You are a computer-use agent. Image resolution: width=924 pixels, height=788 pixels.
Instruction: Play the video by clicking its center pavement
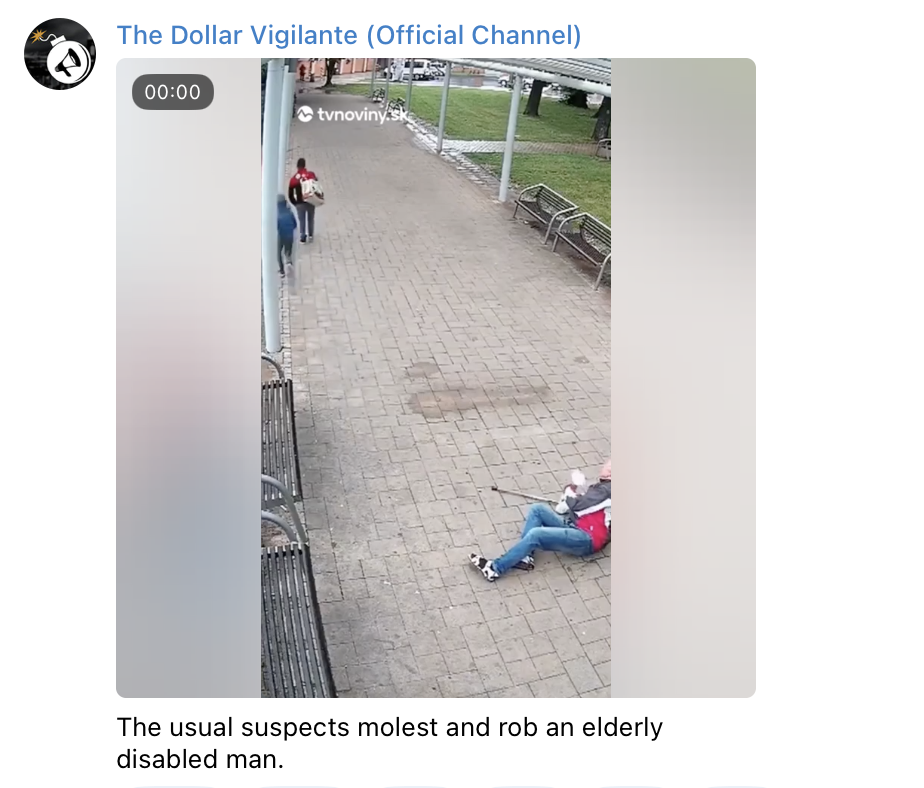tap(435, 378)
